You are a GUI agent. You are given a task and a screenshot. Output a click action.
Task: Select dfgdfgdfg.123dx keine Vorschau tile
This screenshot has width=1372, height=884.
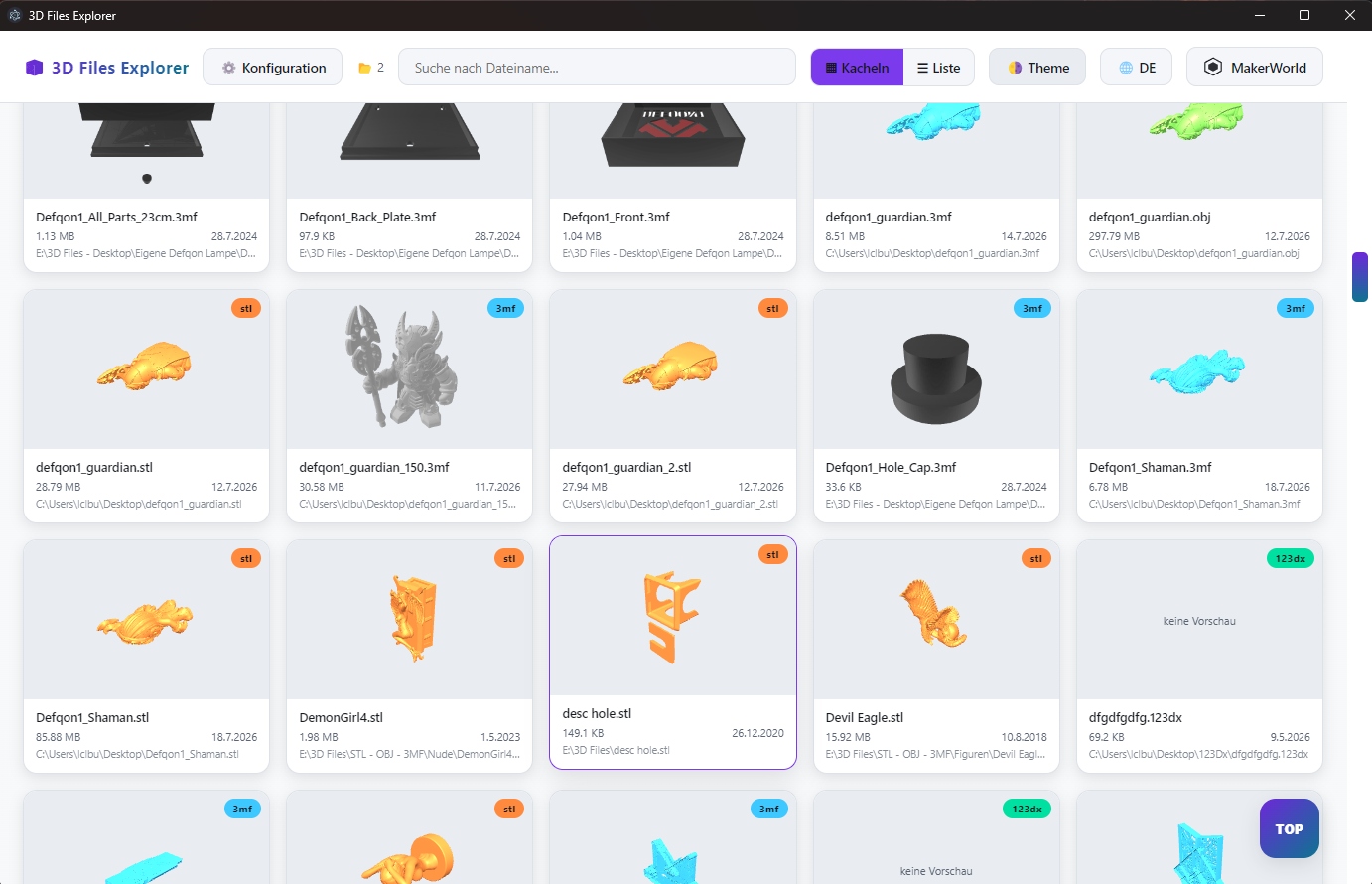pyautogui.click(x=1199, y=619)
